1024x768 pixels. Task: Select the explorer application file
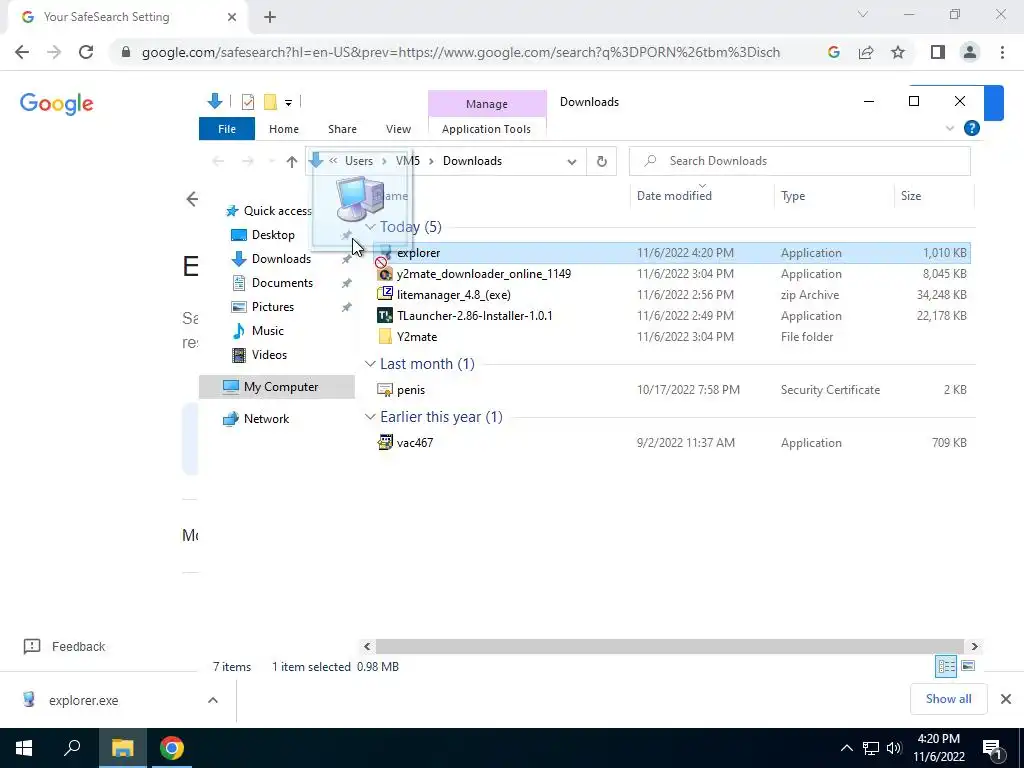coord(673,253)
